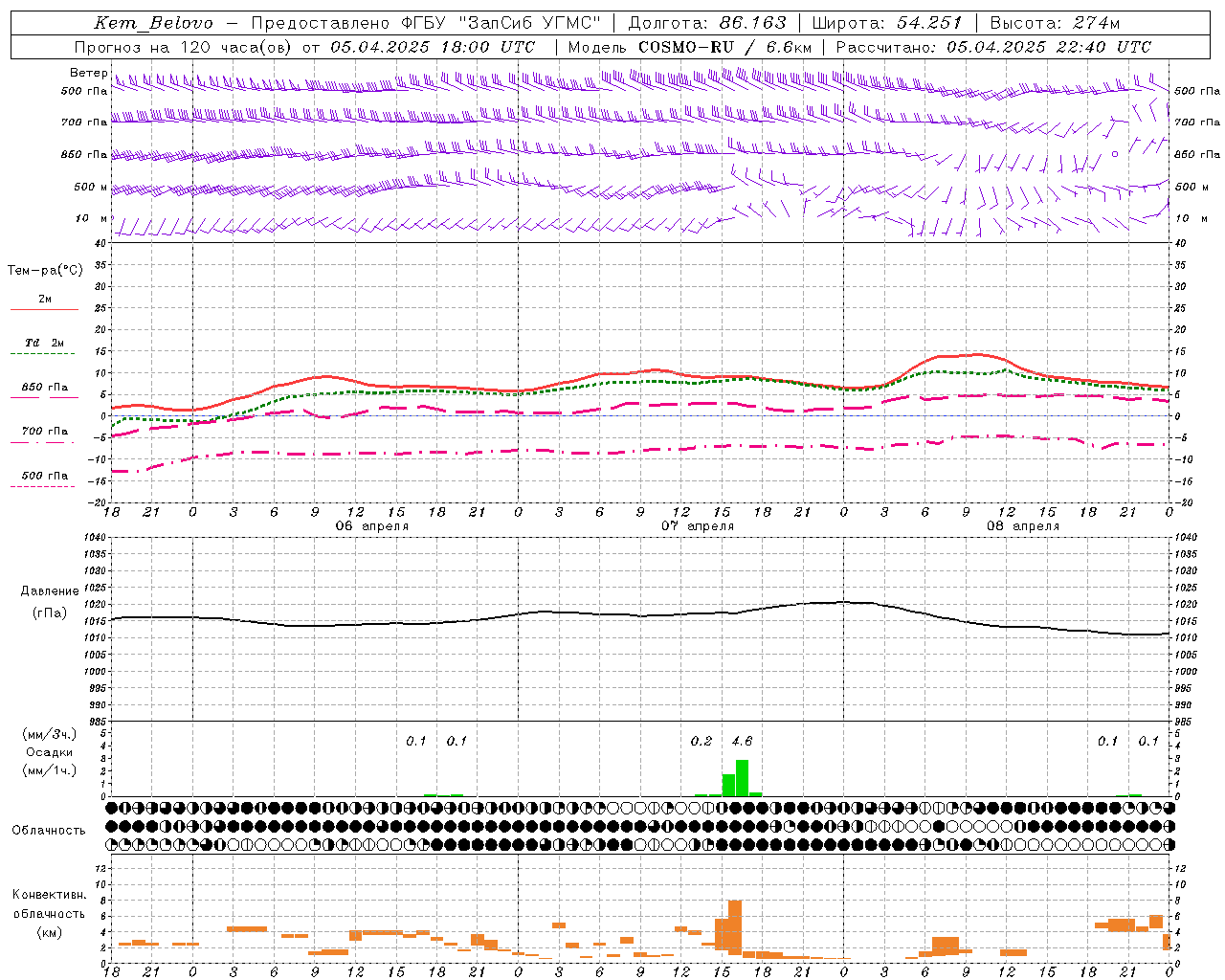The width and height of the screenshot is (1225, 980).
Task: Click the (мм/1ч.) precipitation unit label
Action: point(50,770)
